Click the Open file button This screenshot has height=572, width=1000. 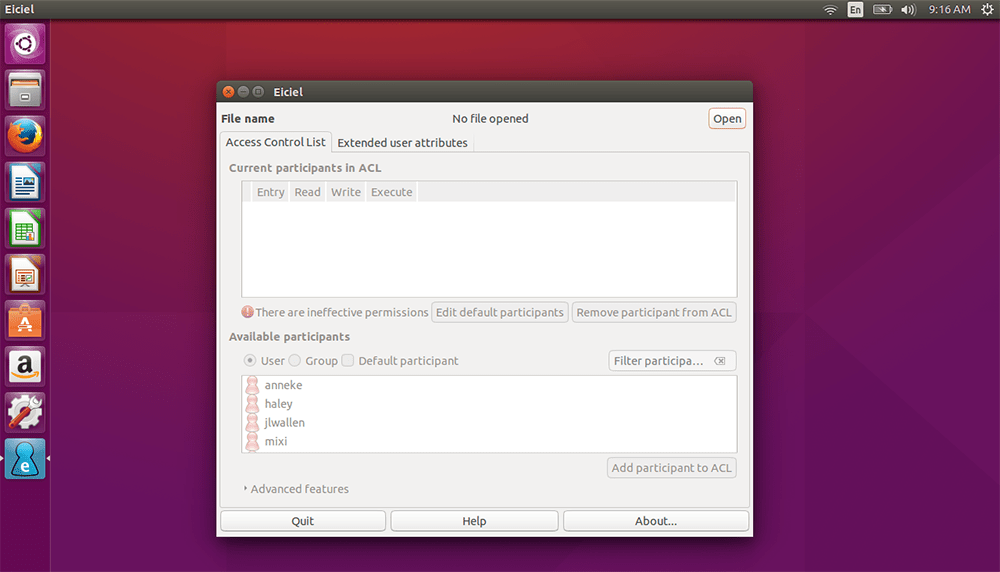click(x=727, y=119)
